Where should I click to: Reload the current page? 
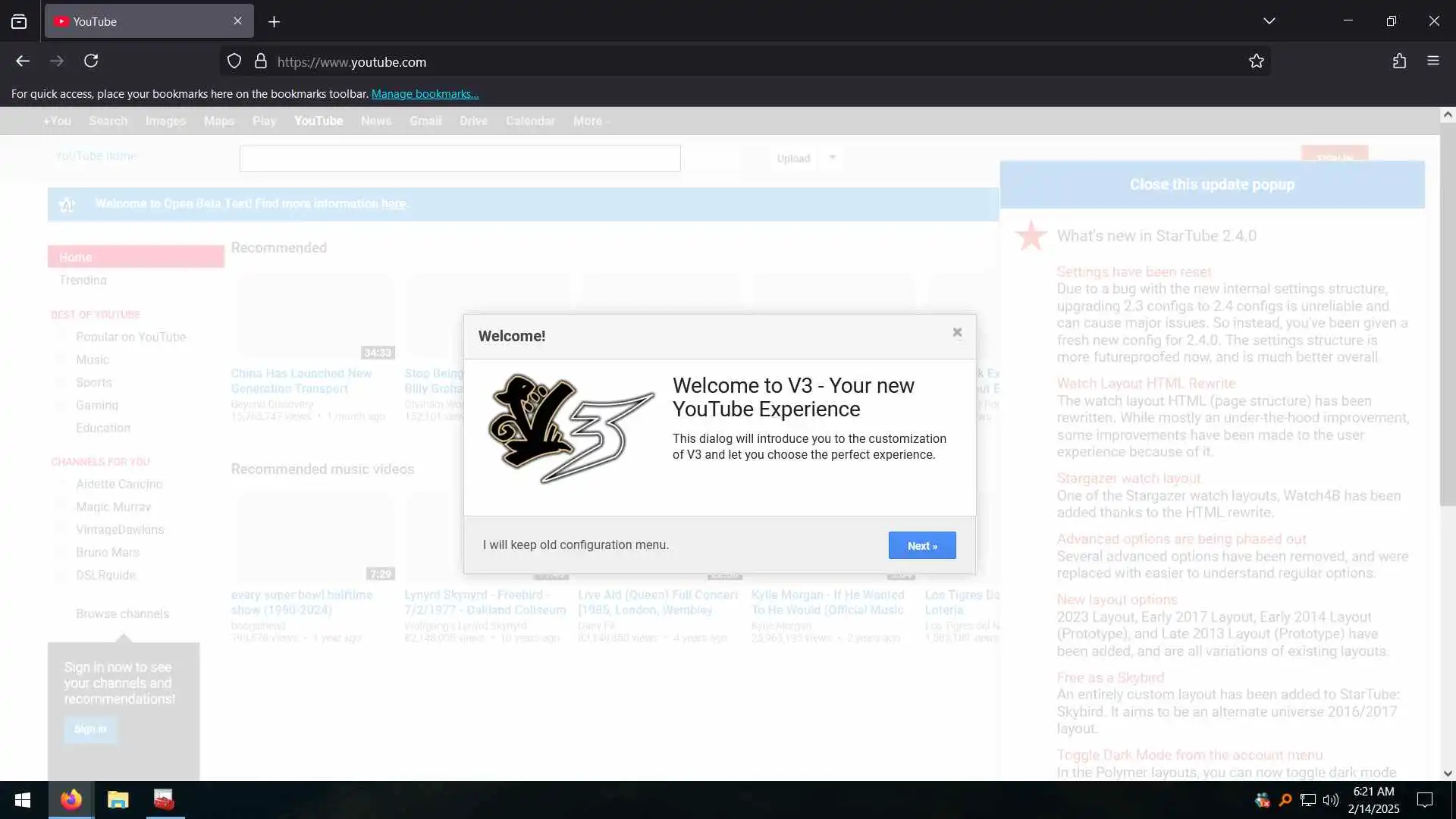coord(91,61)
